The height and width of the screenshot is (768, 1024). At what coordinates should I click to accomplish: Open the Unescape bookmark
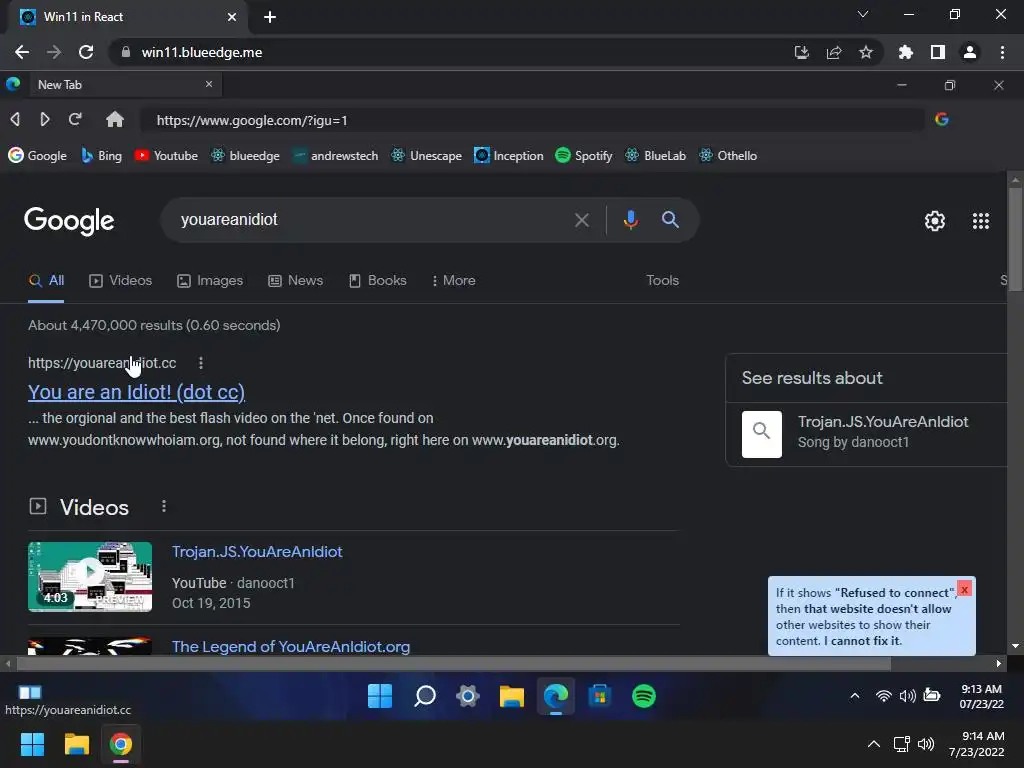426,155
